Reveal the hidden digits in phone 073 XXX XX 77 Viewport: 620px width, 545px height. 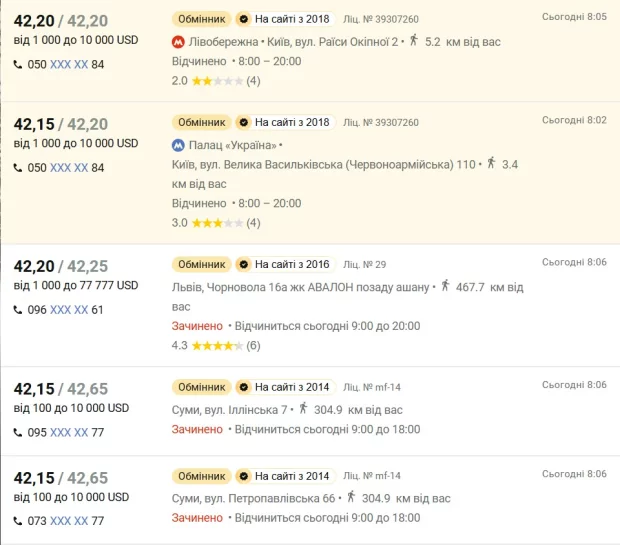[69, 521]
